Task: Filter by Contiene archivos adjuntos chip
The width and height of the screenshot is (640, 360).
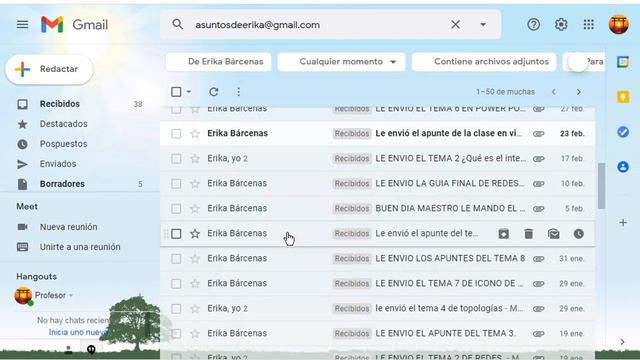Action: pyautogui.click(x=484, y=62)
